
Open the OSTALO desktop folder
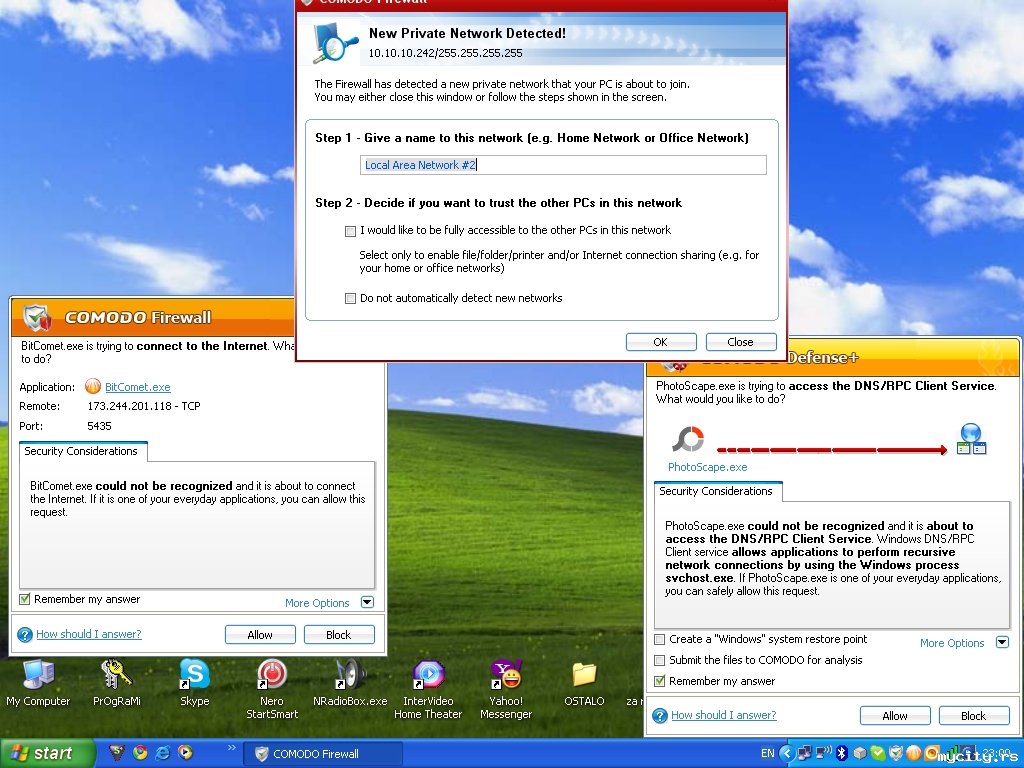[x=584, y=683]
